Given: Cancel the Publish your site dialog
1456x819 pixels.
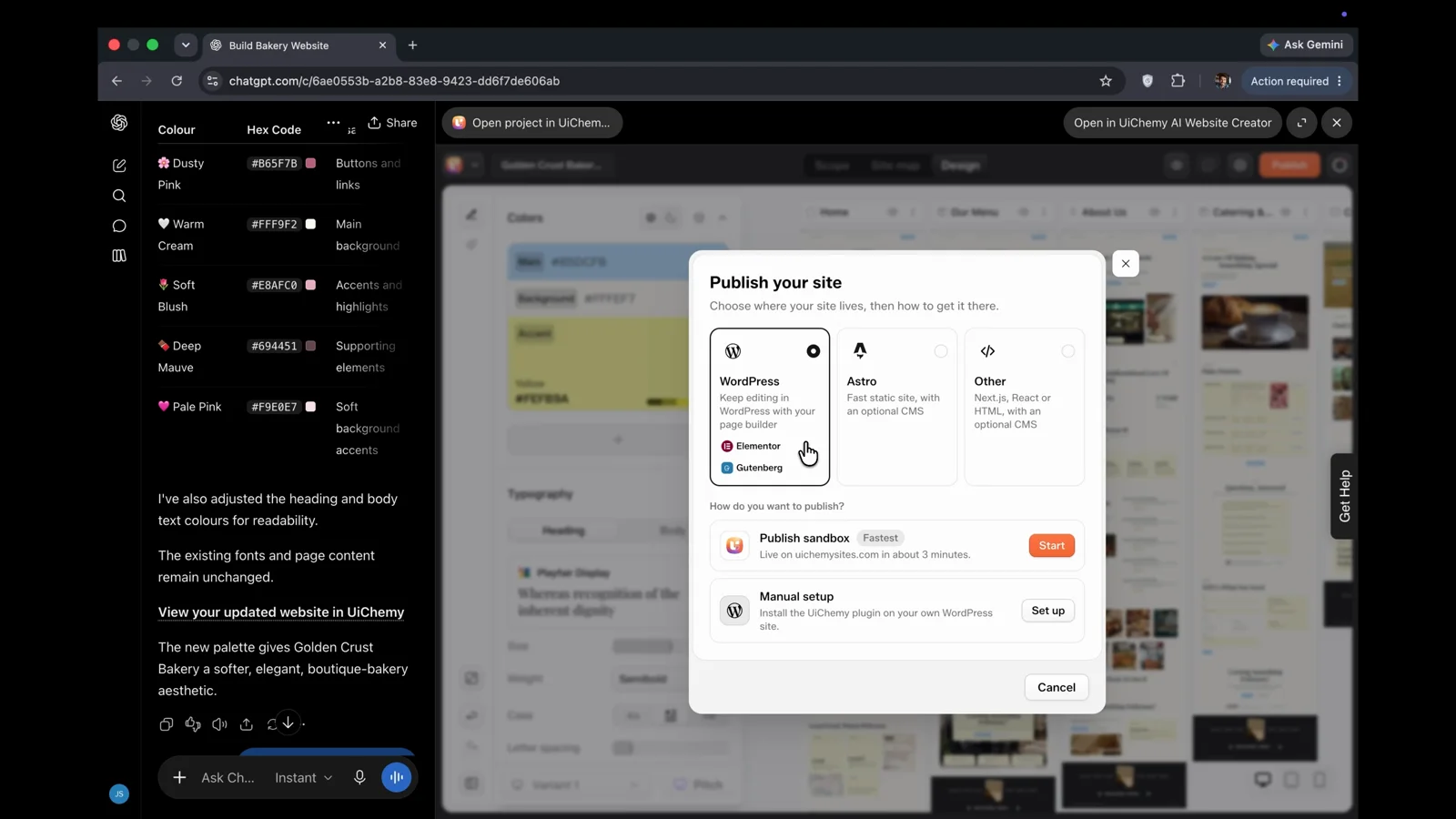Looking at the screenshot, I should pos(1056,687).
